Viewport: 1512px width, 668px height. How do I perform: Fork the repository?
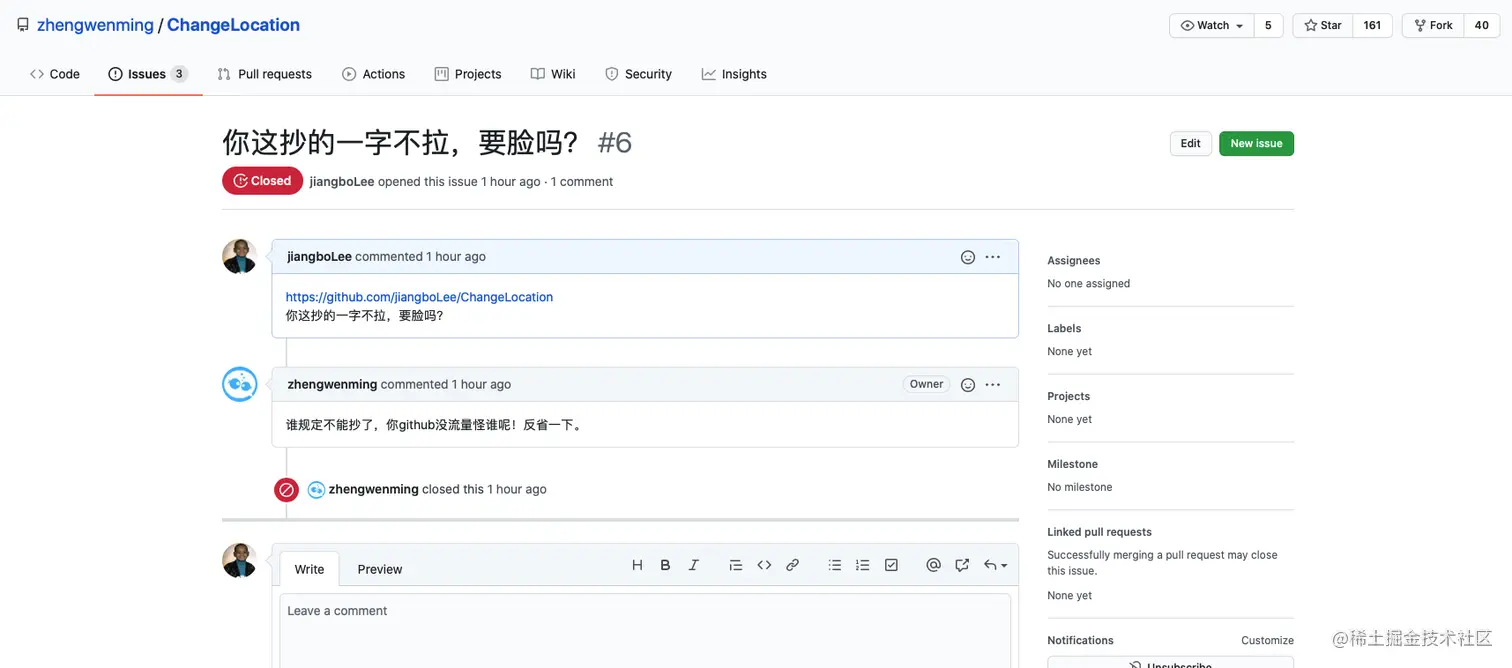point(1433,26)
